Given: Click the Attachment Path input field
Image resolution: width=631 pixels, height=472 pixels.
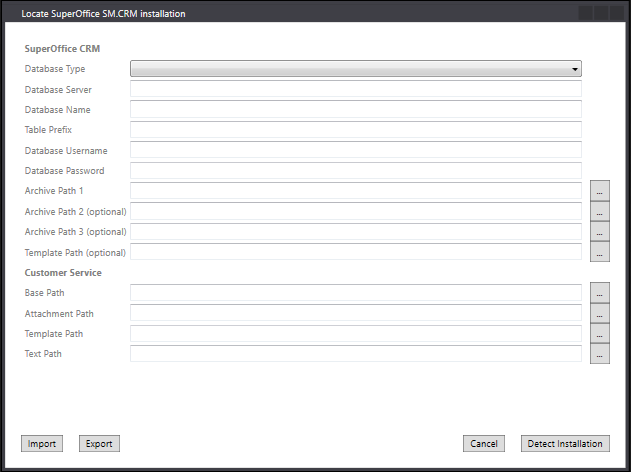Looking at the screenshot, I should coord(356,313).
